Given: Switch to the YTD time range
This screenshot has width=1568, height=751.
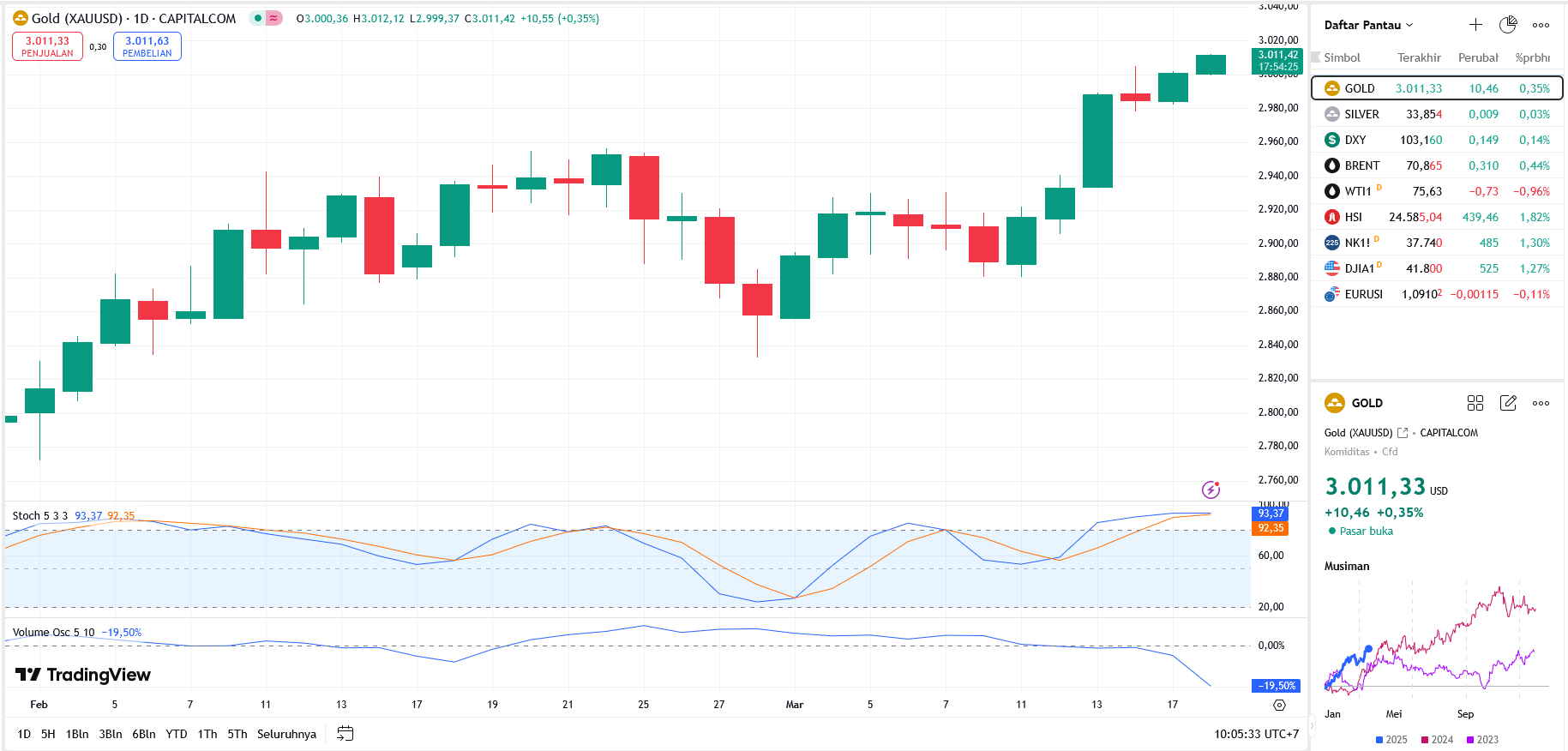Looking at the screenshot, I should [x=176, y=734].
